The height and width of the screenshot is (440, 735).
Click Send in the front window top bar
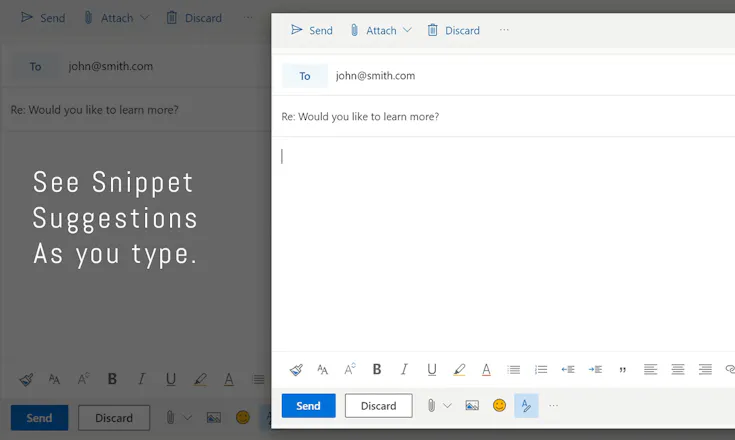click(x=312, y=30)
